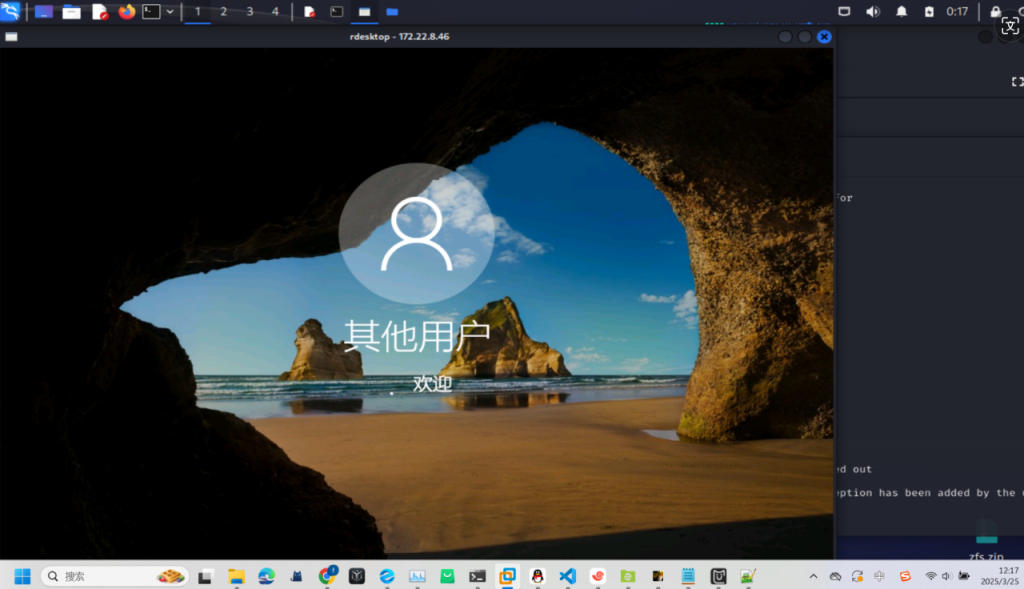
Task: Open Visual Studio Code from the taskbar
Action: click(567, 576)
